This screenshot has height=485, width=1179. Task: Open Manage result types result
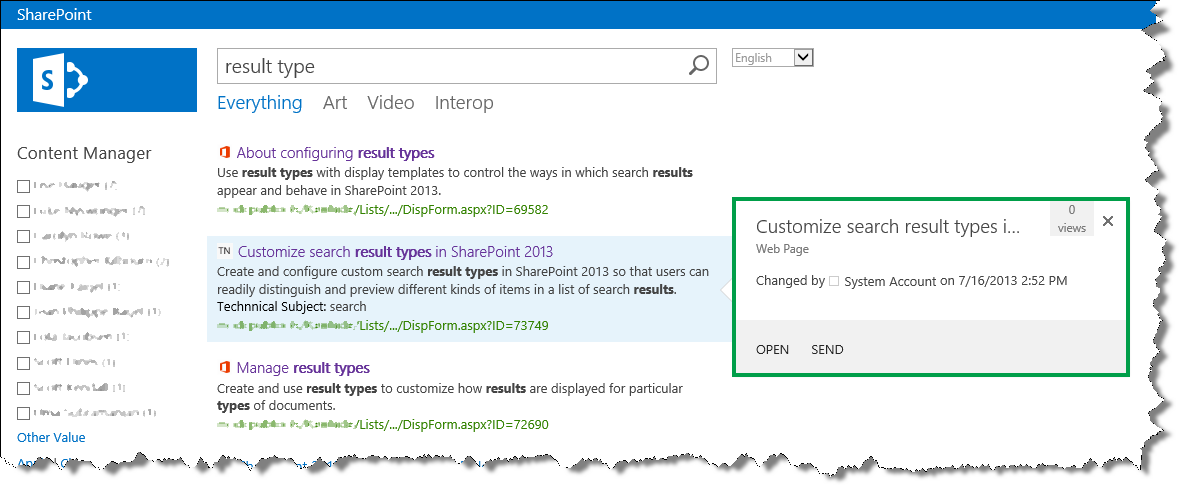coord(303,368)
